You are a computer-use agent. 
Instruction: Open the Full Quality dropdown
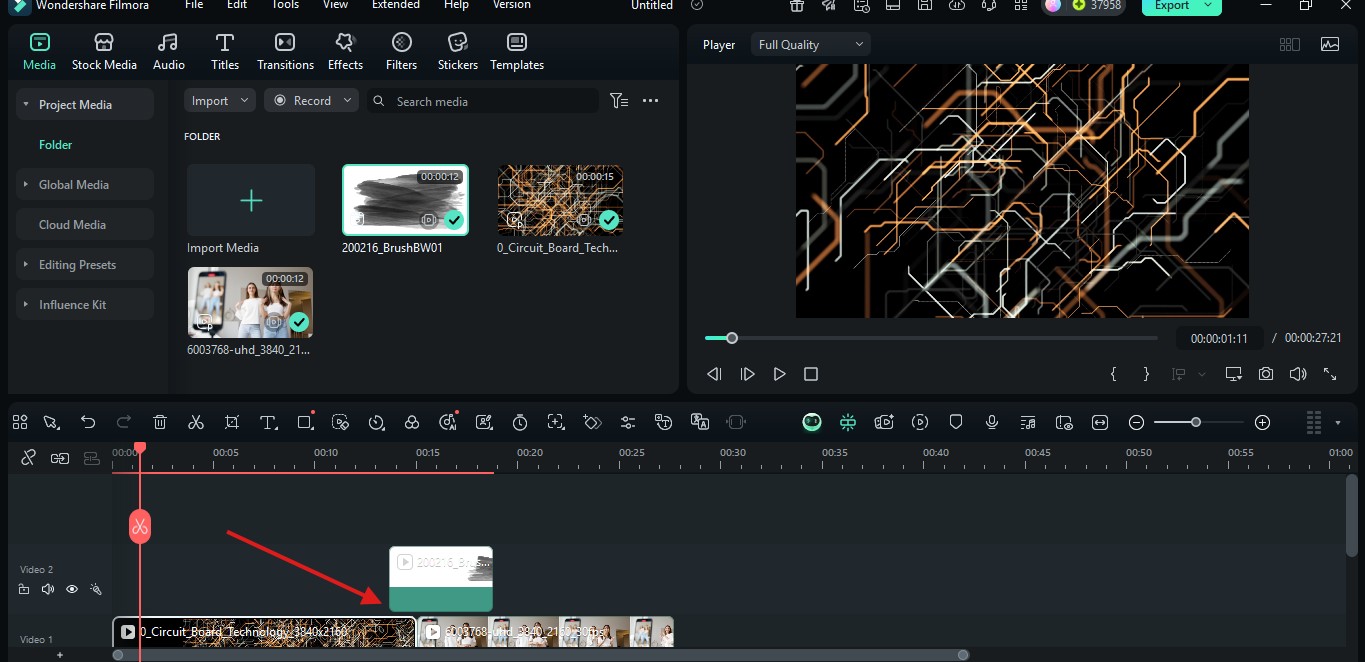tap(811, 45)
